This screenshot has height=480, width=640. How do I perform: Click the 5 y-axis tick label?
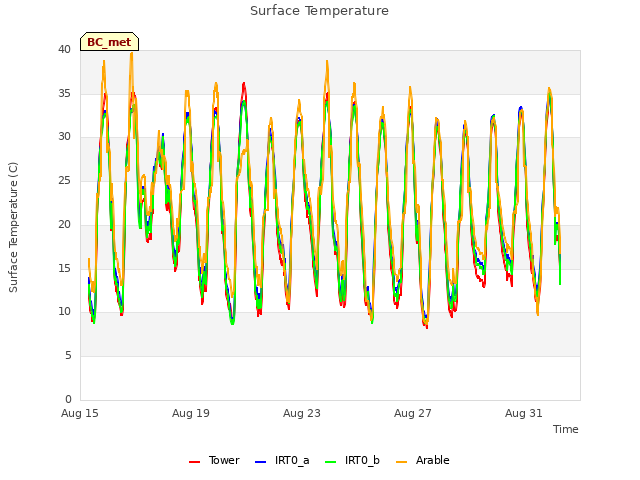[68, 356]
